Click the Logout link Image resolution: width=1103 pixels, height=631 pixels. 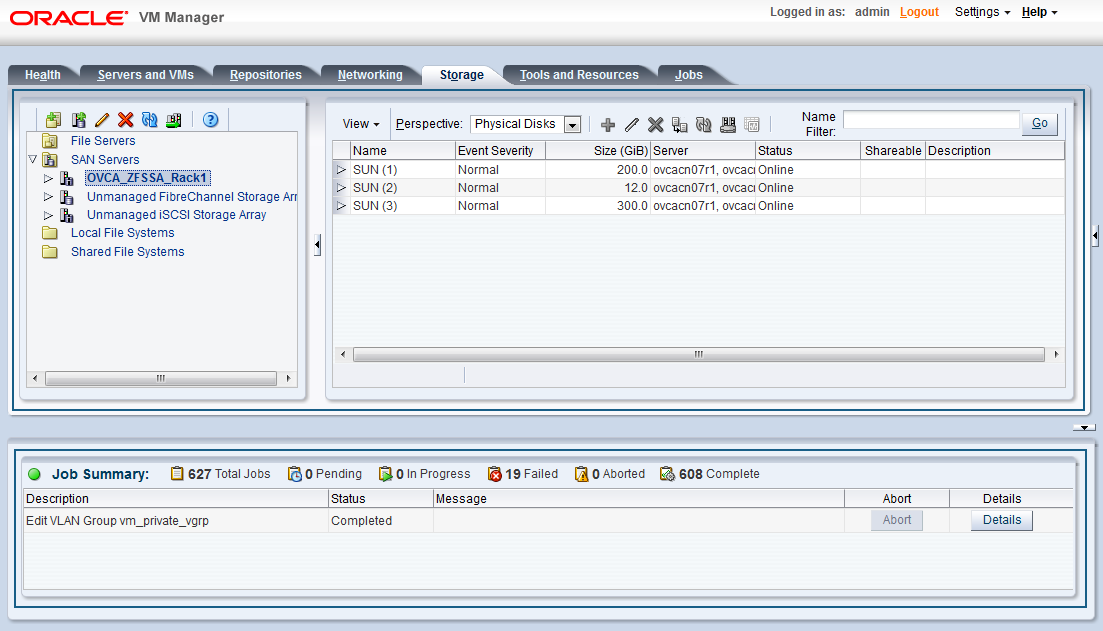(919, 12)
